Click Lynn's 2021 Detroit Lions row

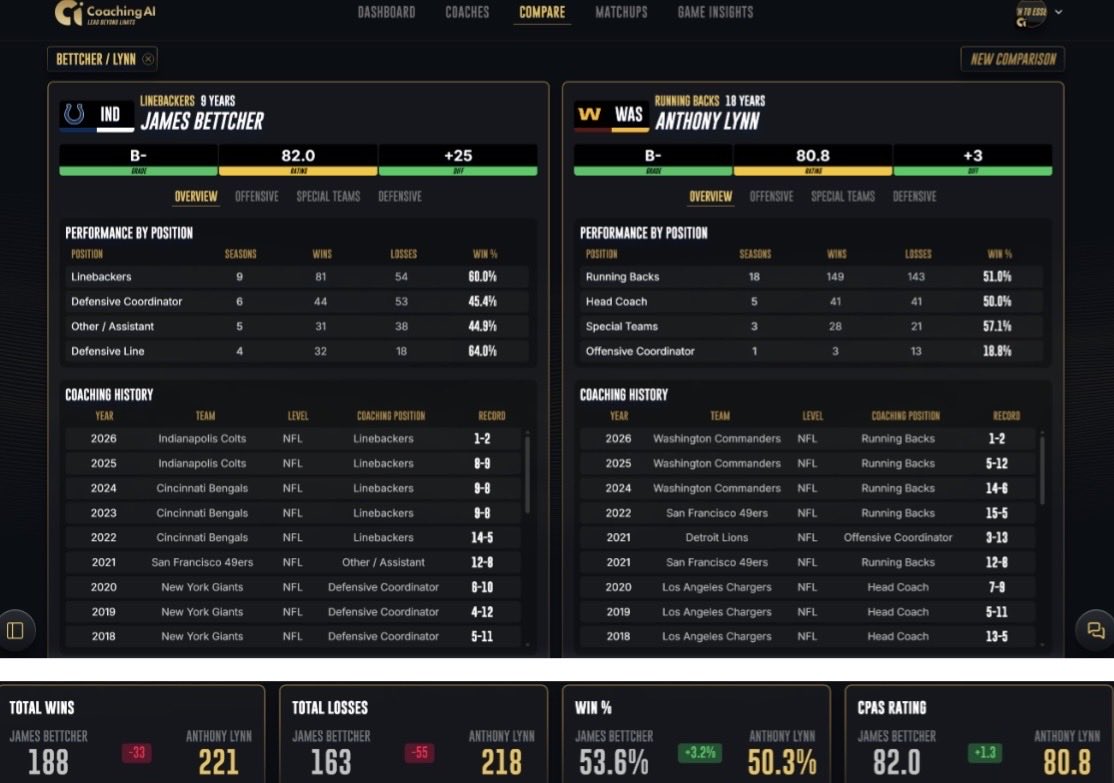808,537
